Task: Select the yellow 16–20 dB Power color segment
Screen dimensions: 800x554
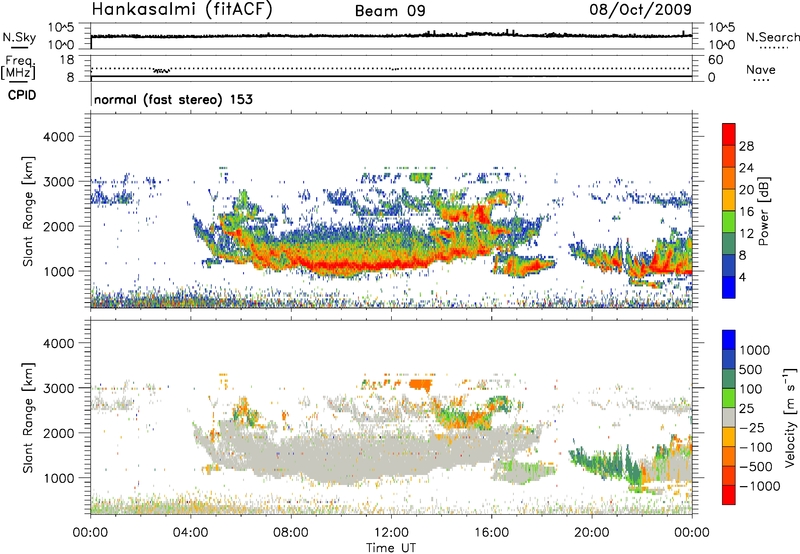Action: 729,200
